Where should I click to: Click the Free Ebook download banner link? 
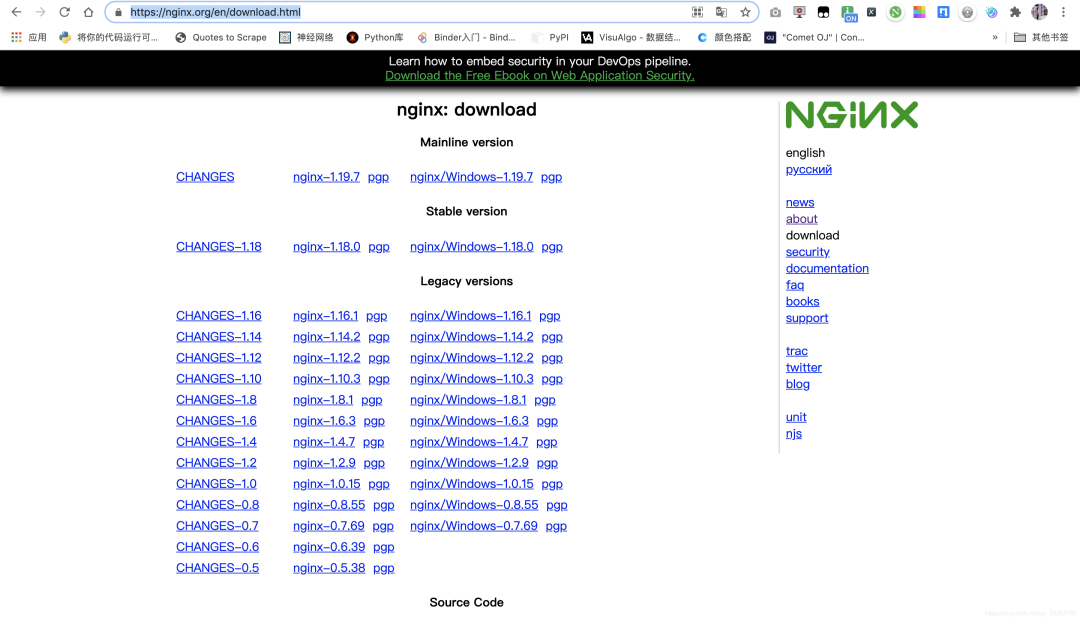pos(539,76)
